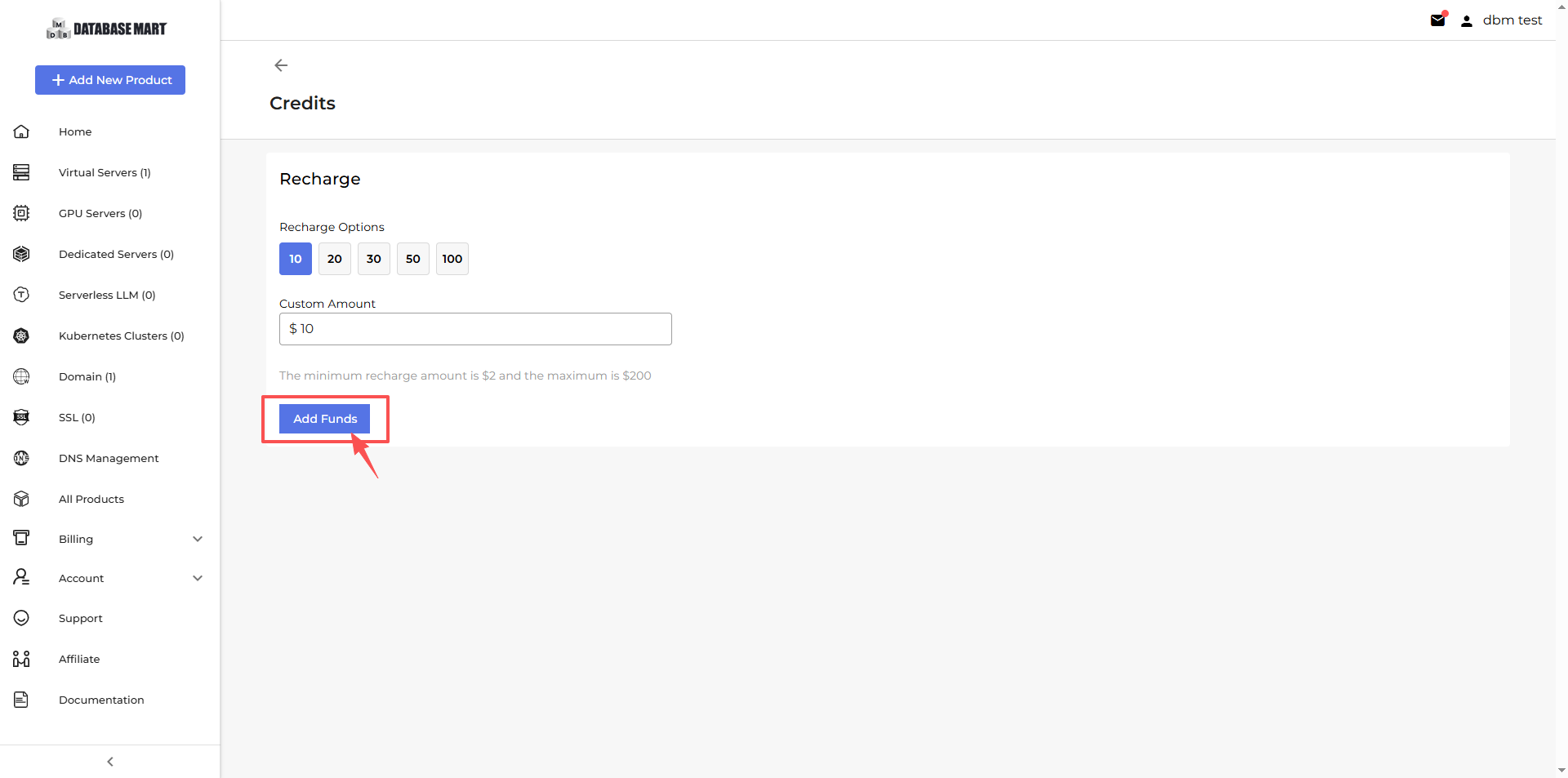Open SSL (0) menu item

click(x=77, y=417)
